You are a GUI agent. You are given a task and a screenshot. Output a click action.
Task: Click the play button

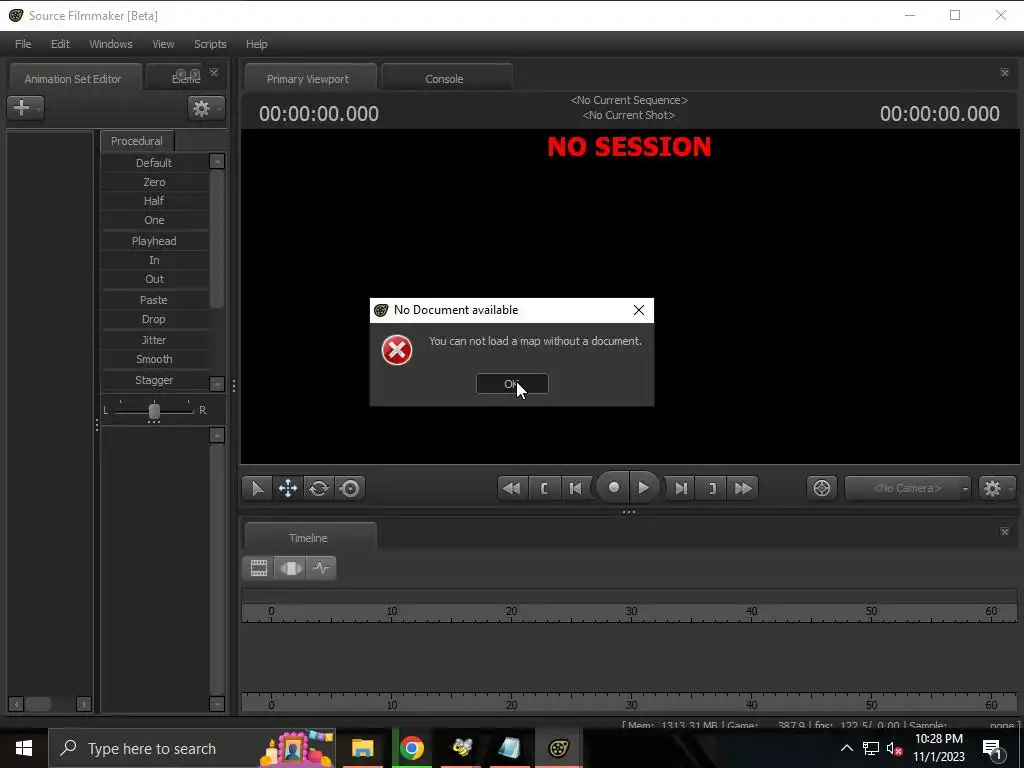point(644,487)
